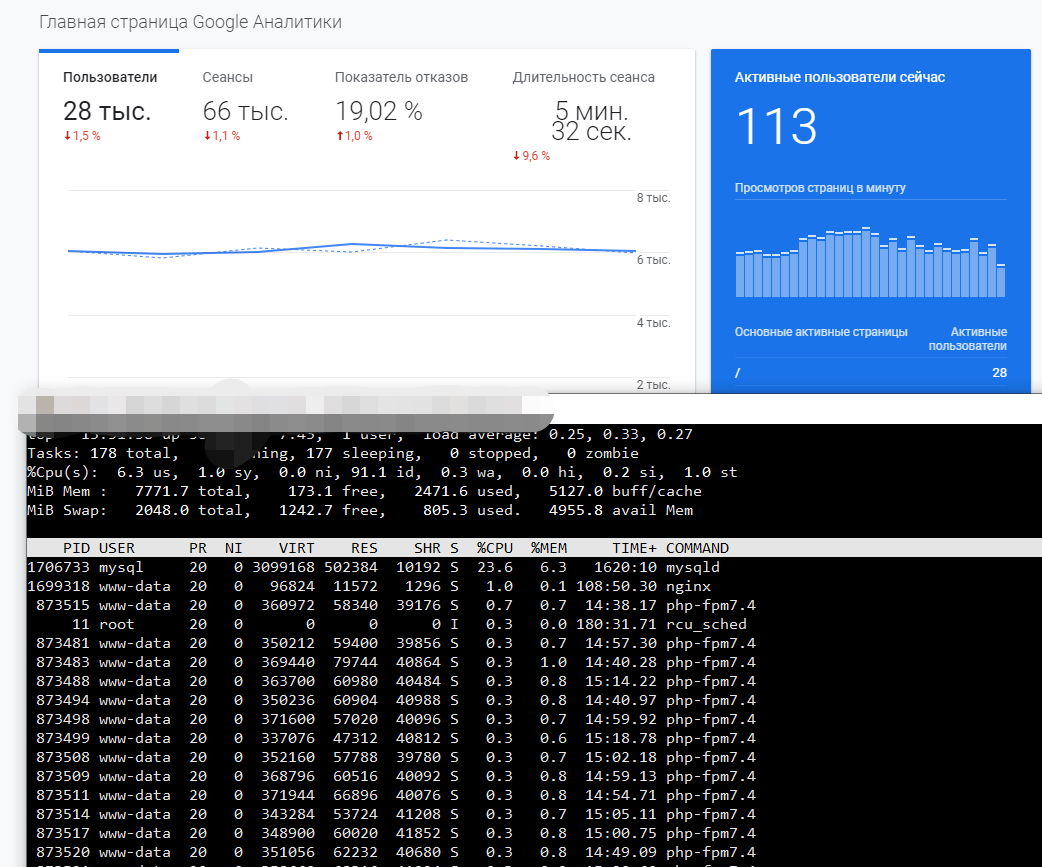Click the / page row with 28 users
The height and width of the screenshot is (867, 1042).
[871, 373]
